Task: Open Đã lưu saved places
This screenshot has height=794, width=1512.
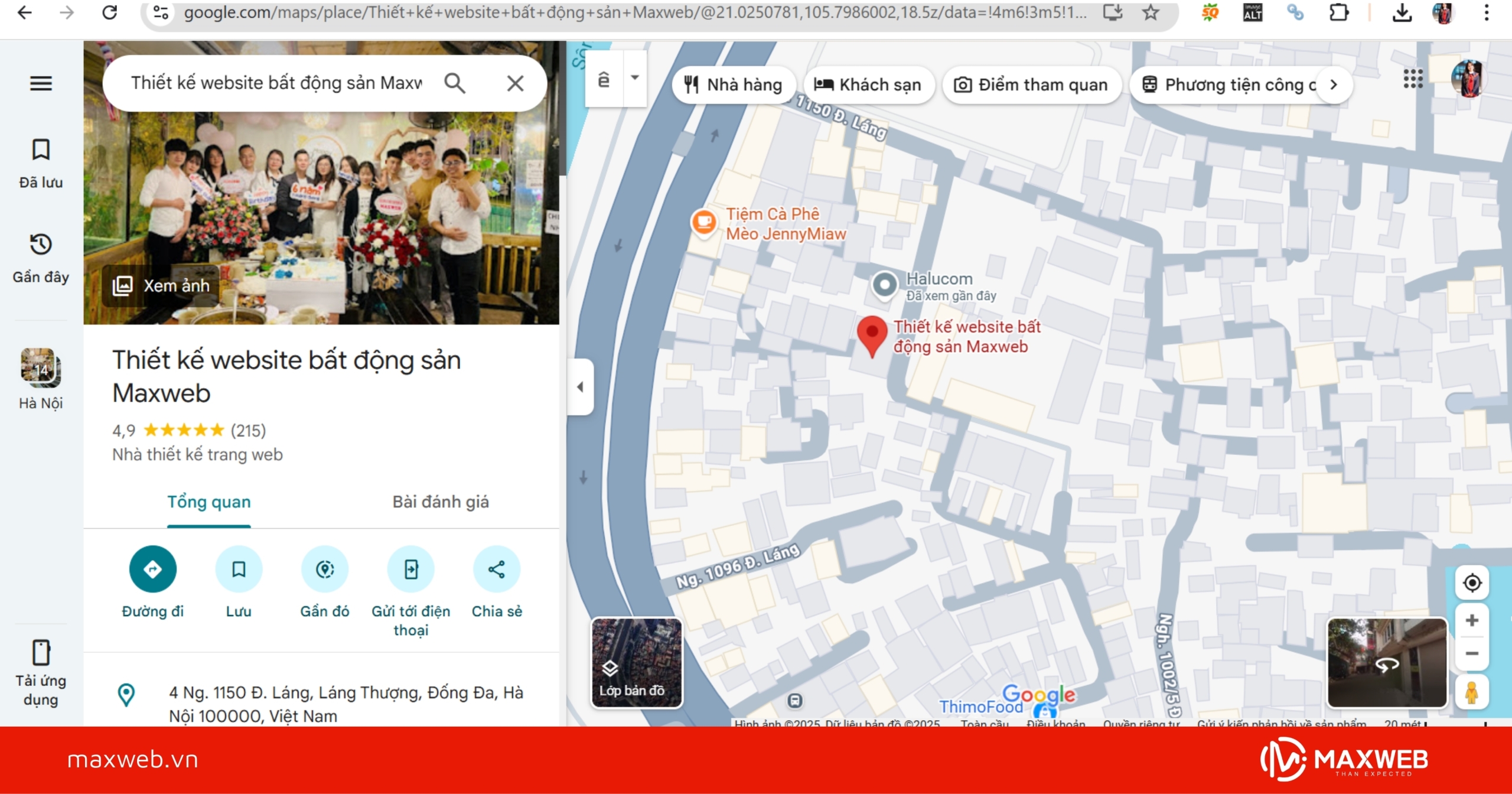Action: pyautogui.click(x=41, y=164)
